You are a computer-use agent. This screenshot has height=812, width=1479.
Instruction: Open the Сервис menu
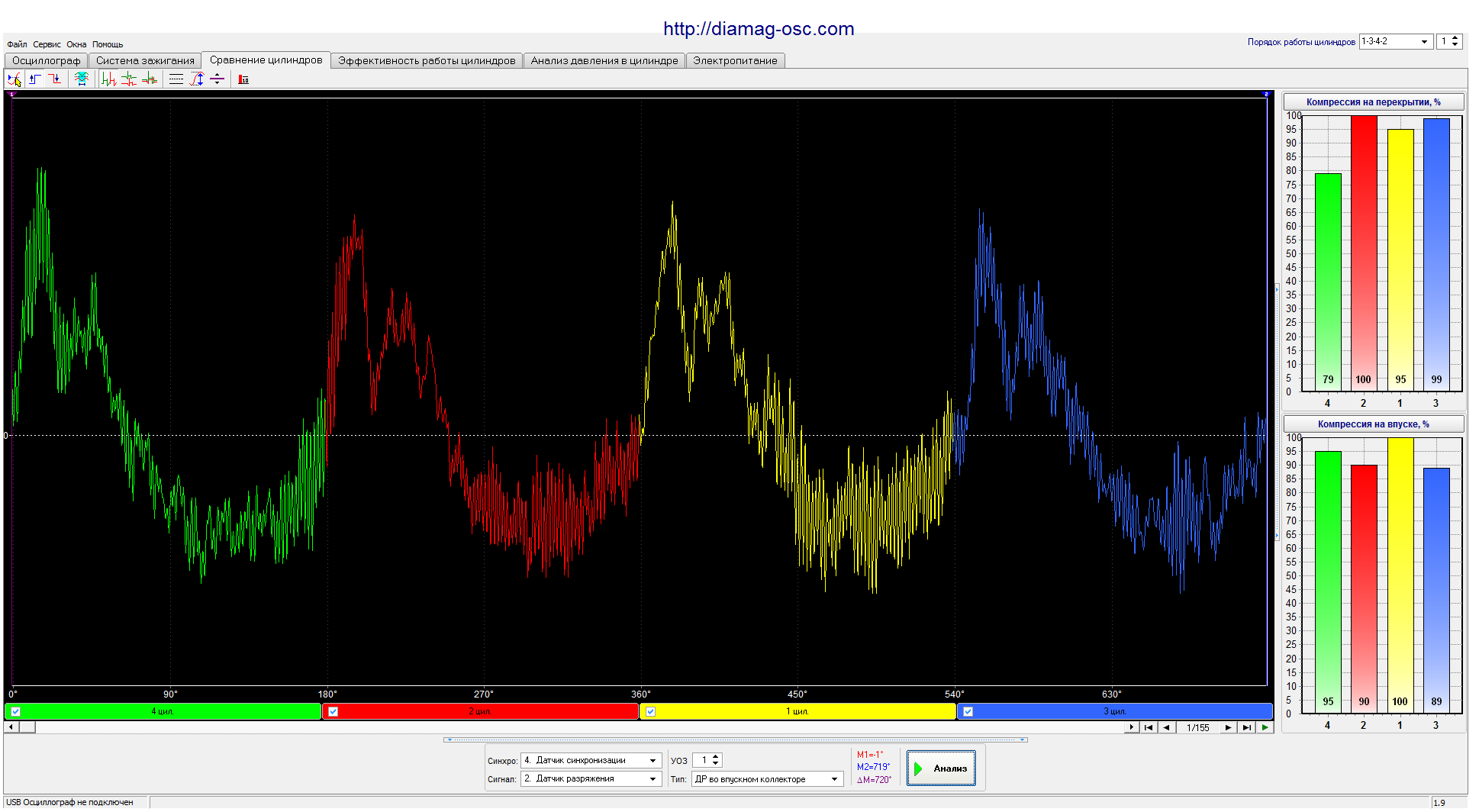tap(47, 44)
